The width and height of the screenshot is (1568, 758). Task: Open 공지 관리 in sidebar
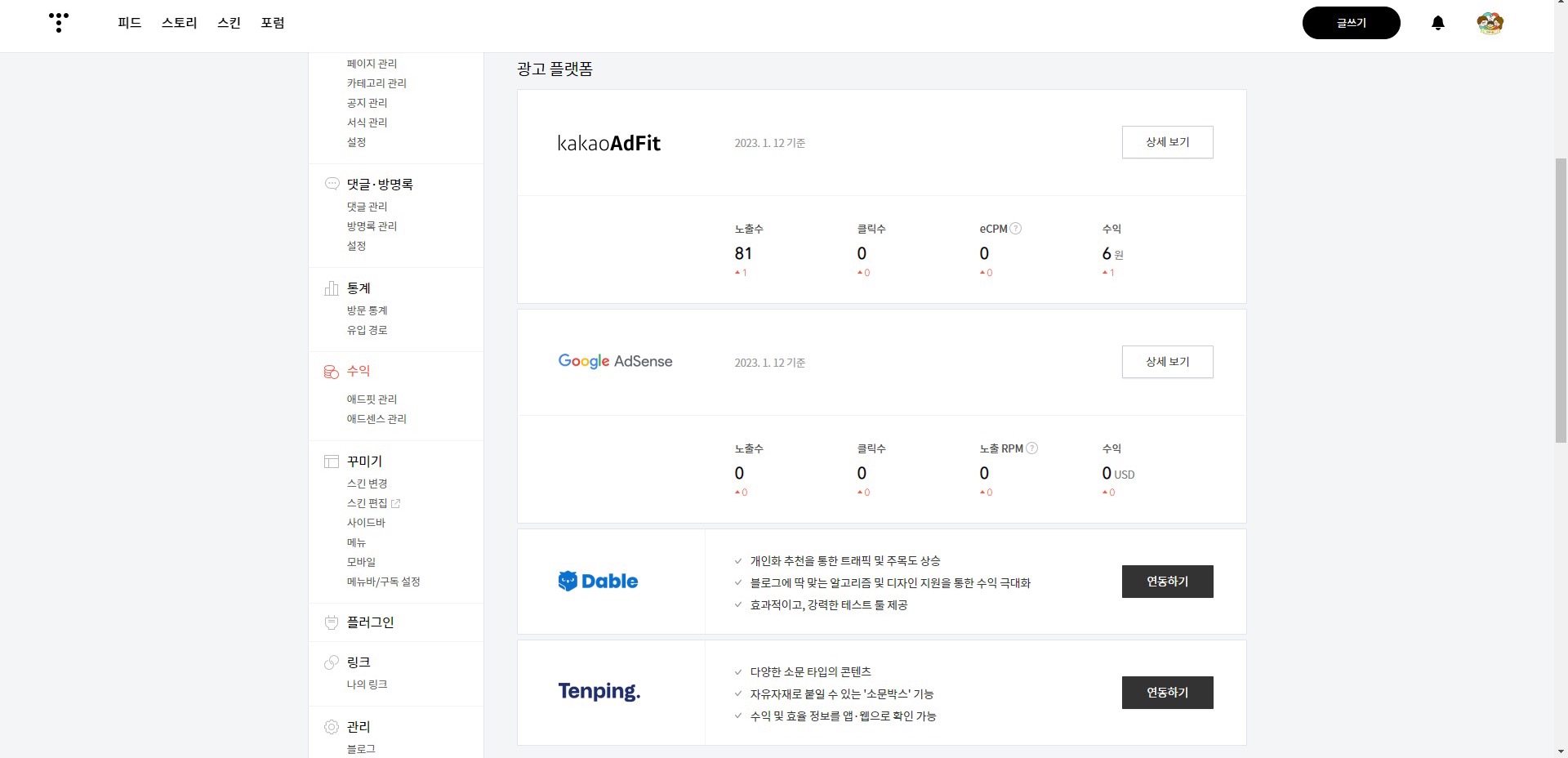(x=367, y=103)
